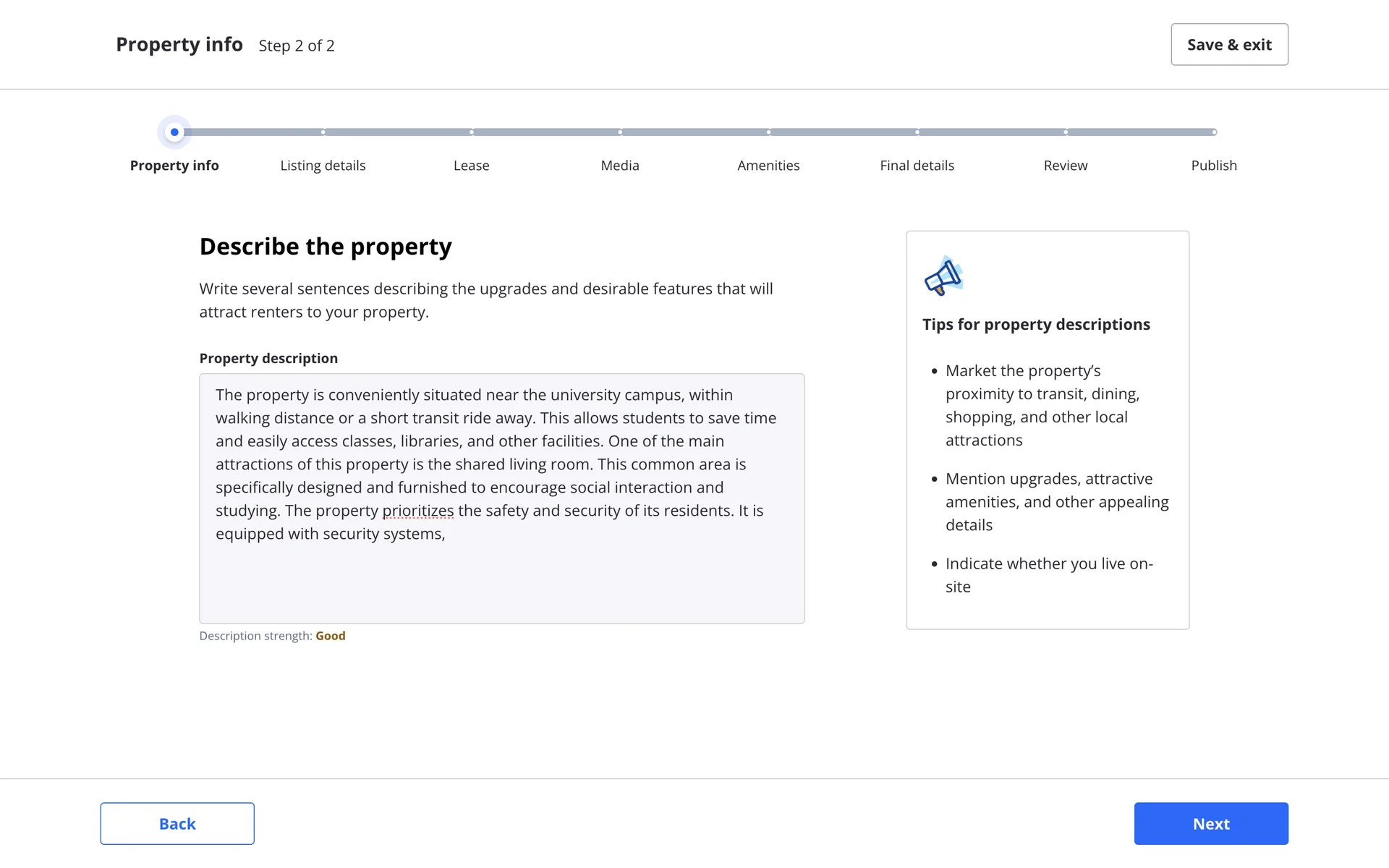Click the Review step label

[1065, 166]
